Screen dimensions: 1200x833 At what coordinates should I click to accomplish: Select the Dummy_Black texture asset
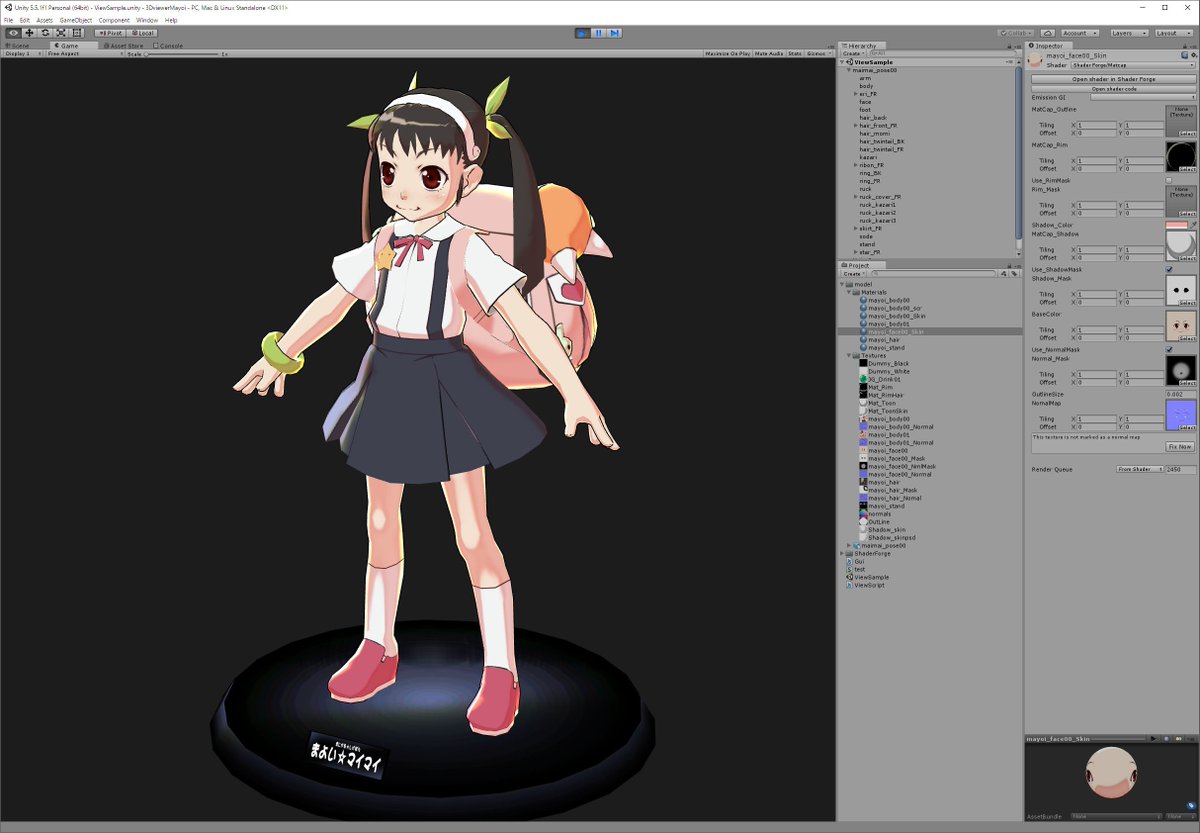[x=884, y=363]
